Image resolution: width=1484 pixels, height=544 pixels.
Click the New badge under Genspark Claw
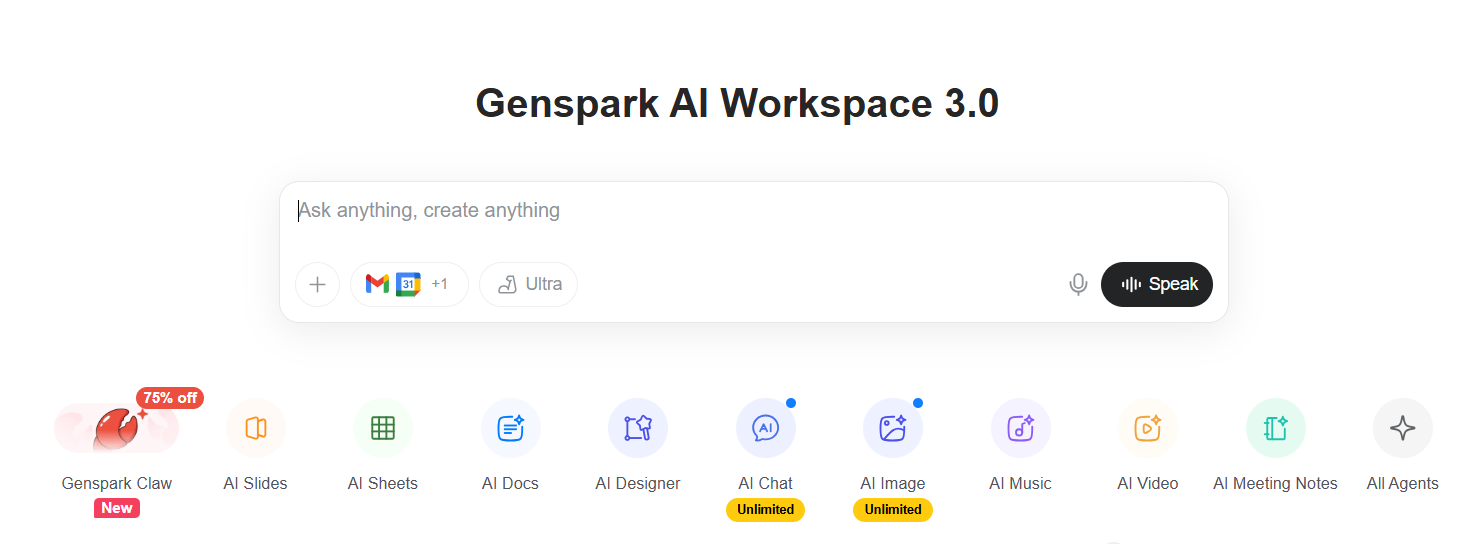tap(117, 508)
